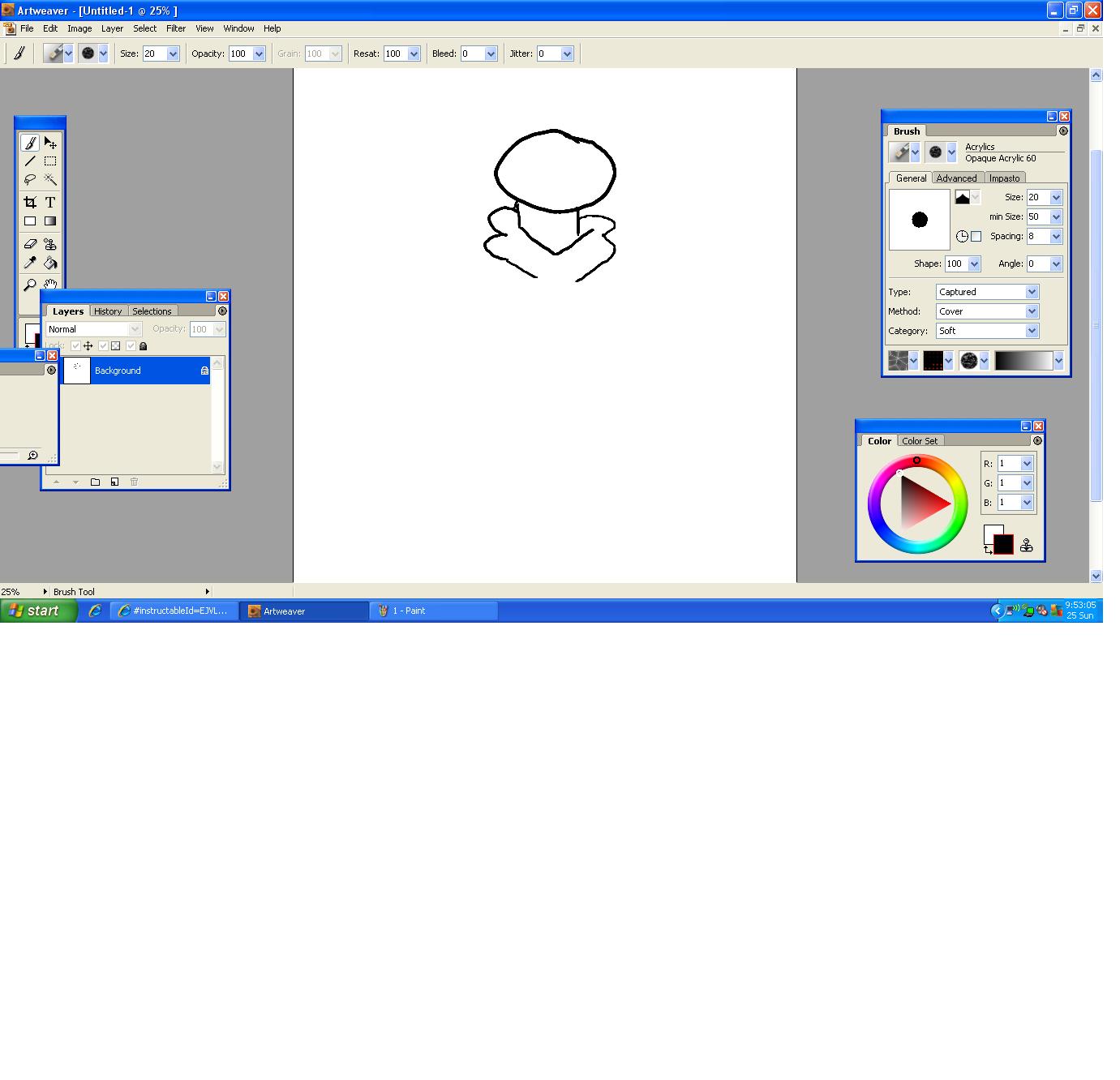Expand the brush Type dropdown
Viewport: 1120px width, 1080px height.
coord(1032,292)
